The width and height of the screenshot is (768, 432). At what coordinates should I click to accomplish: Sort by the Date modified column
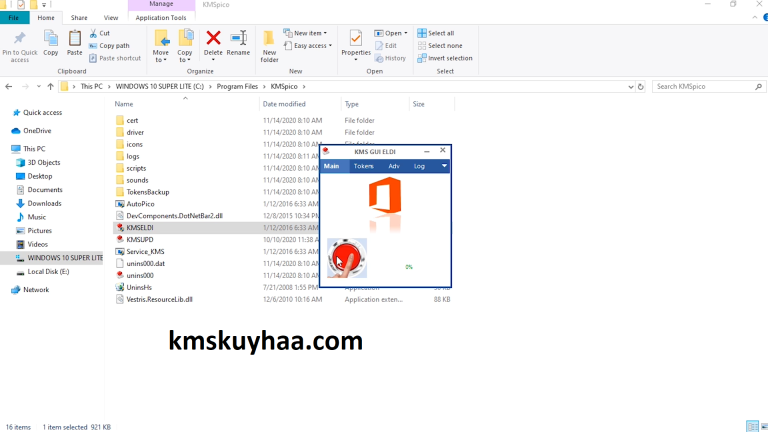[x=284, y=104]
